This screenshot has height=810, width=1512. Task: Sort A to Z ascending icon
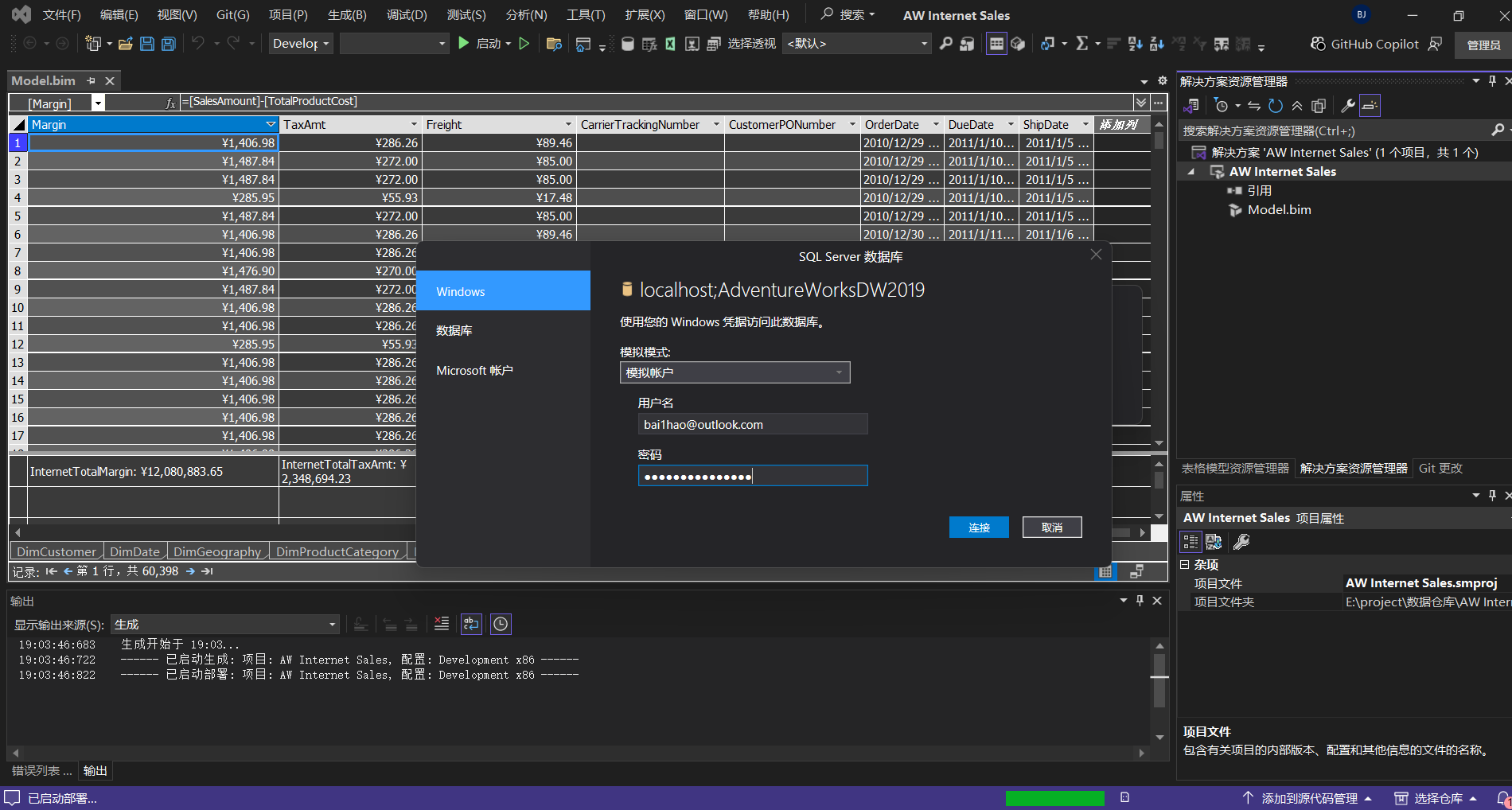[1136, 44]
